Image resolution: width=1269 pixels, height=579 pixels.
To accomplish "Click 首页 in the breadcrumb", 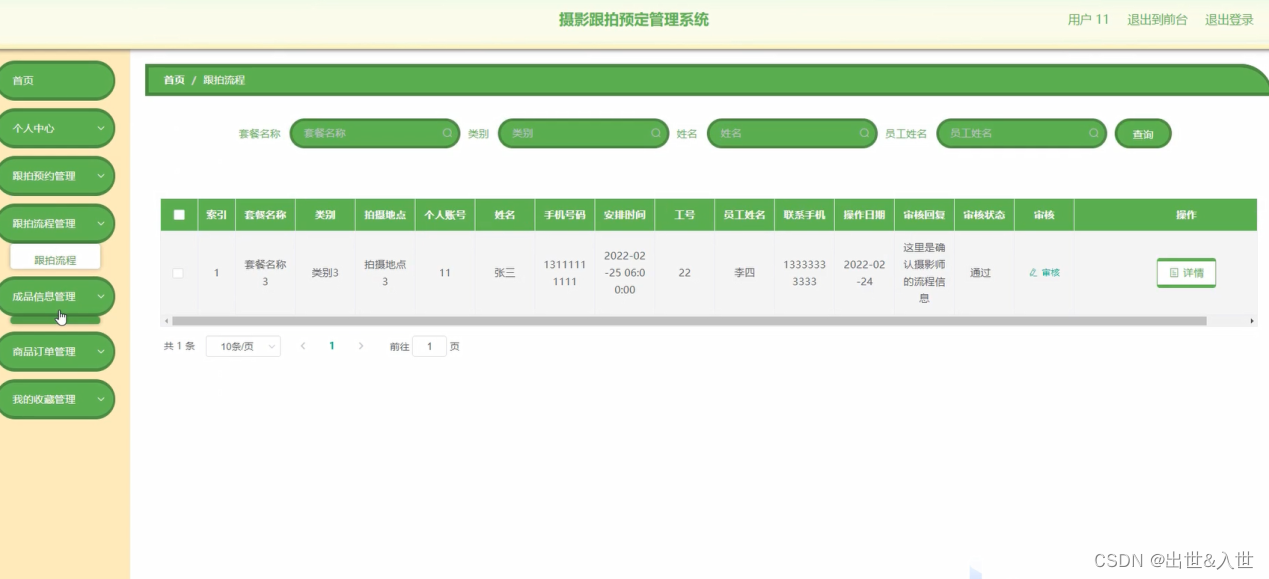I will pos(174,80).
